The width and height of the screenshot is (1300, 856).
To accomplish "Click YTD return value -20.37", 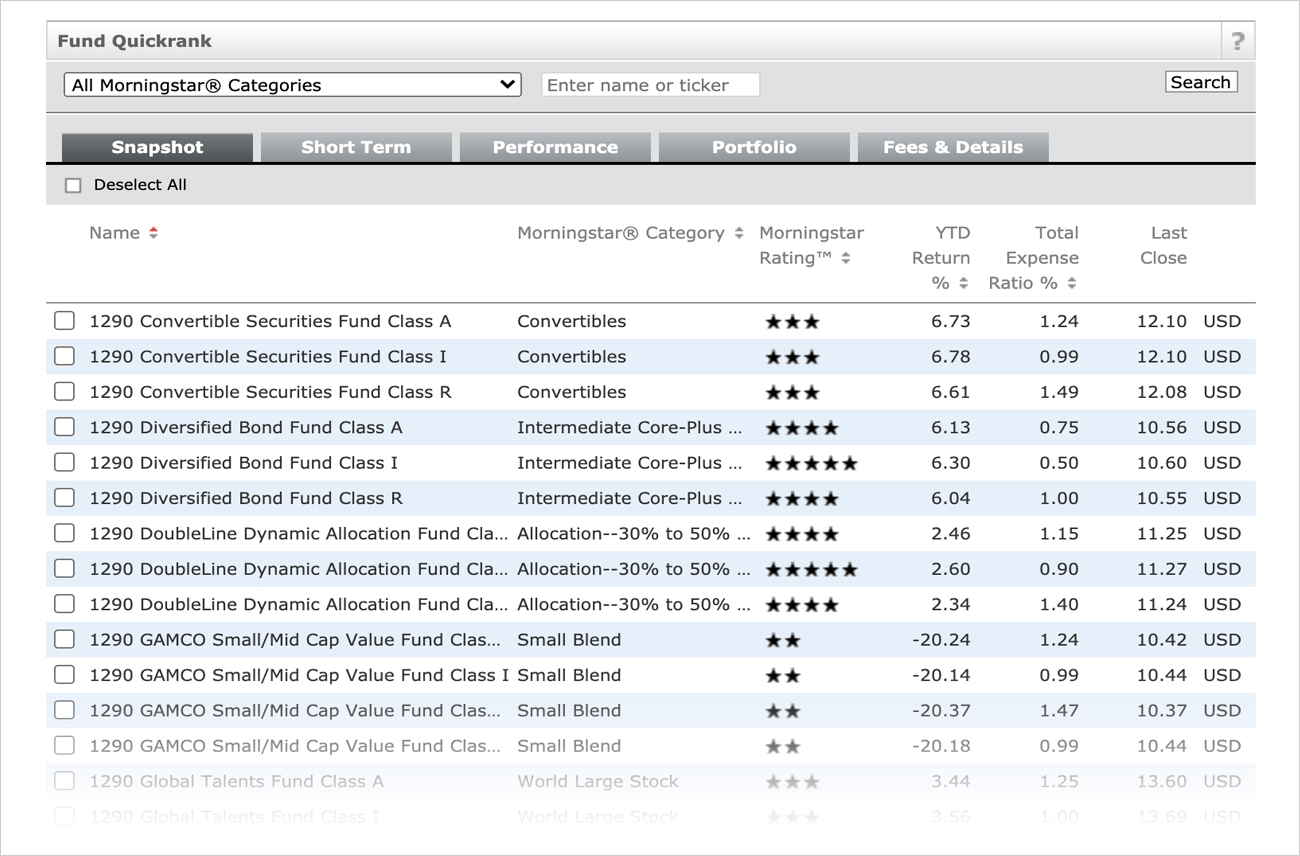I will click(941, 711).
